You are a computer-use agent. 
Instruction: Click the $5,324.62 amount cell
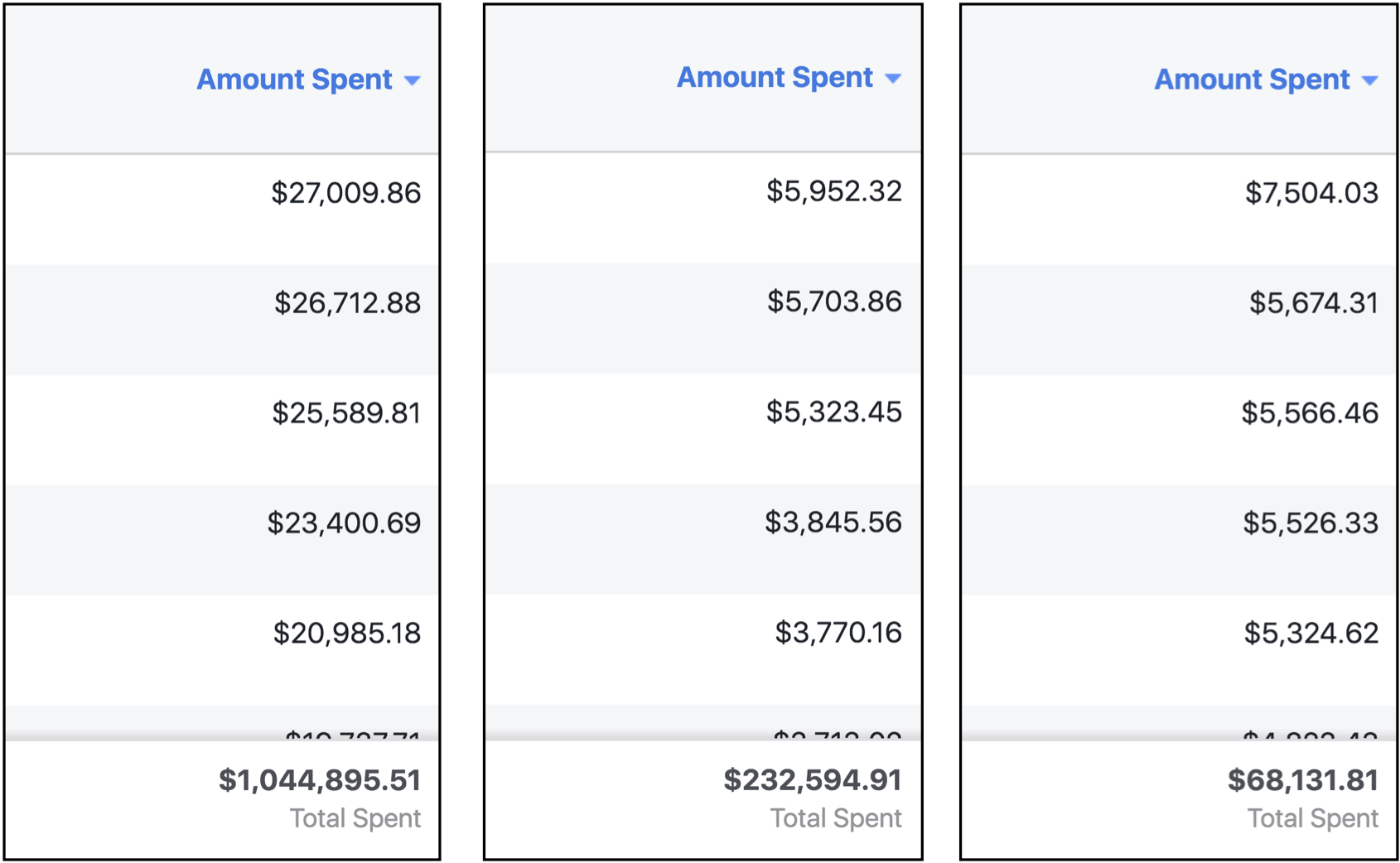click(x=1311, y=634)
